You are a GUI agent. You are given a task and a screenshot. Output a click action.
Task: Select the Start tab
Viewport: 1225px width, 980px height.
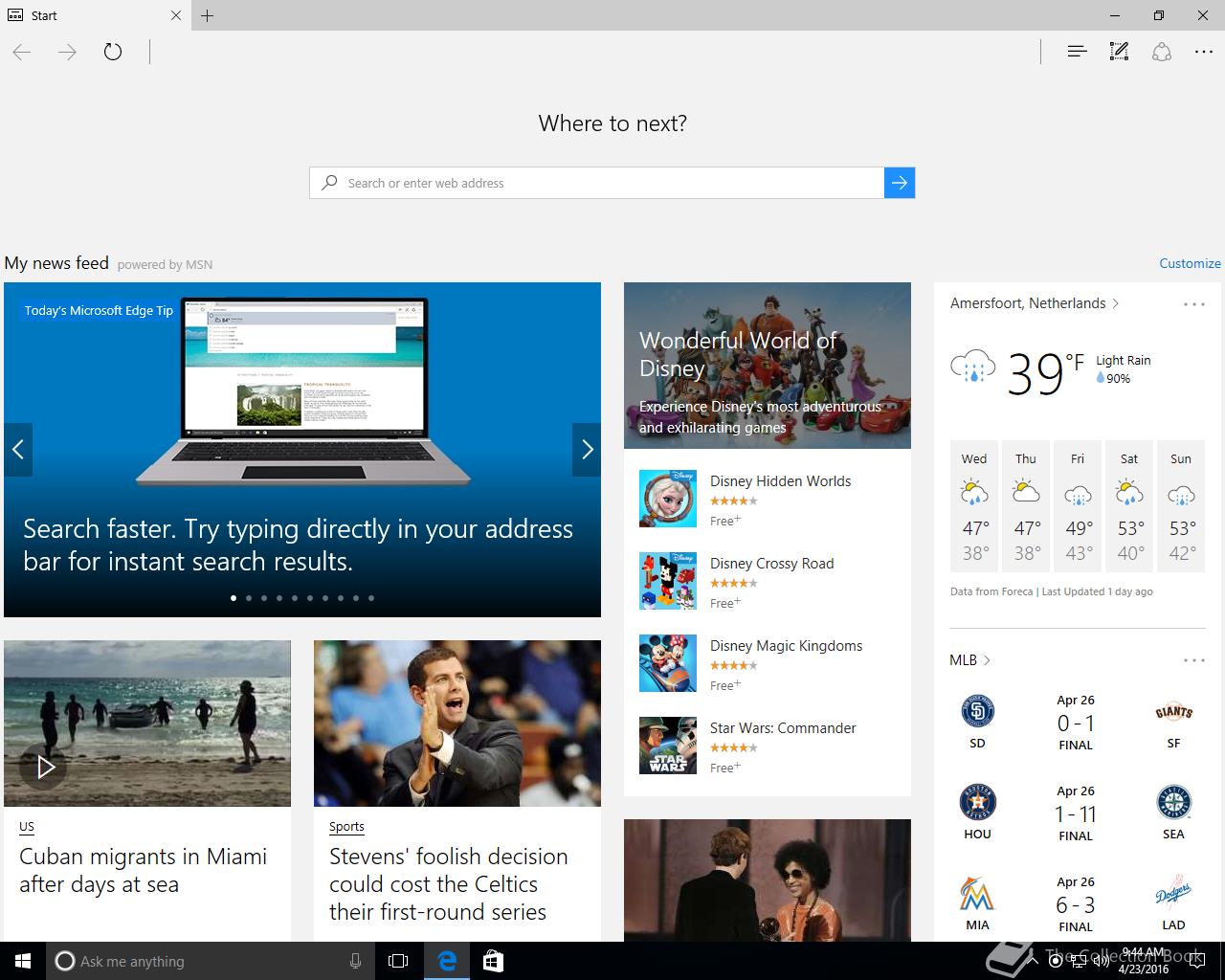pyautogui.click(x=96, y=15)
